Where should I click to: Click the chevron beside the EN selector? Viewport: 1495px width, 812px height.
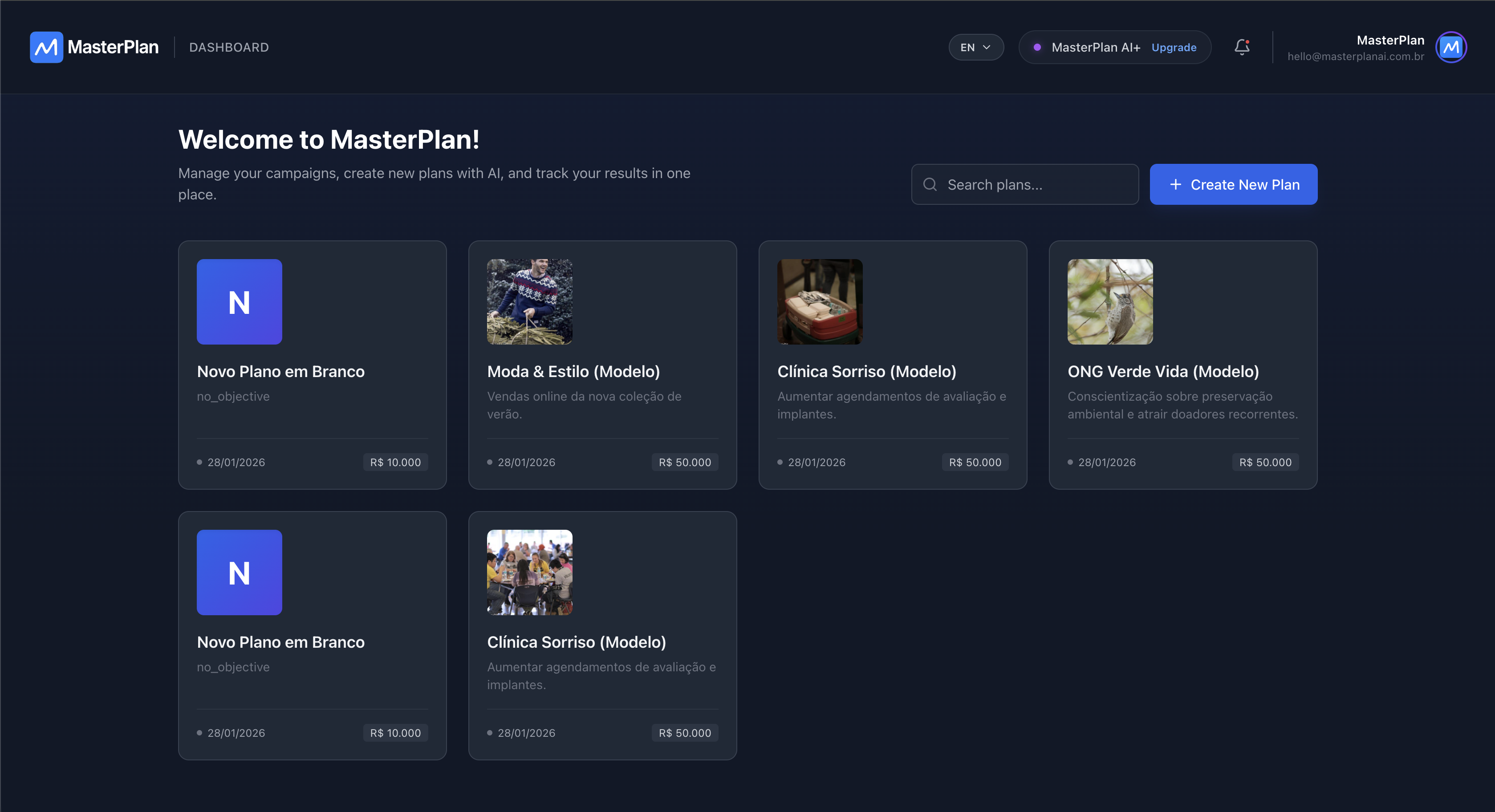987,47
